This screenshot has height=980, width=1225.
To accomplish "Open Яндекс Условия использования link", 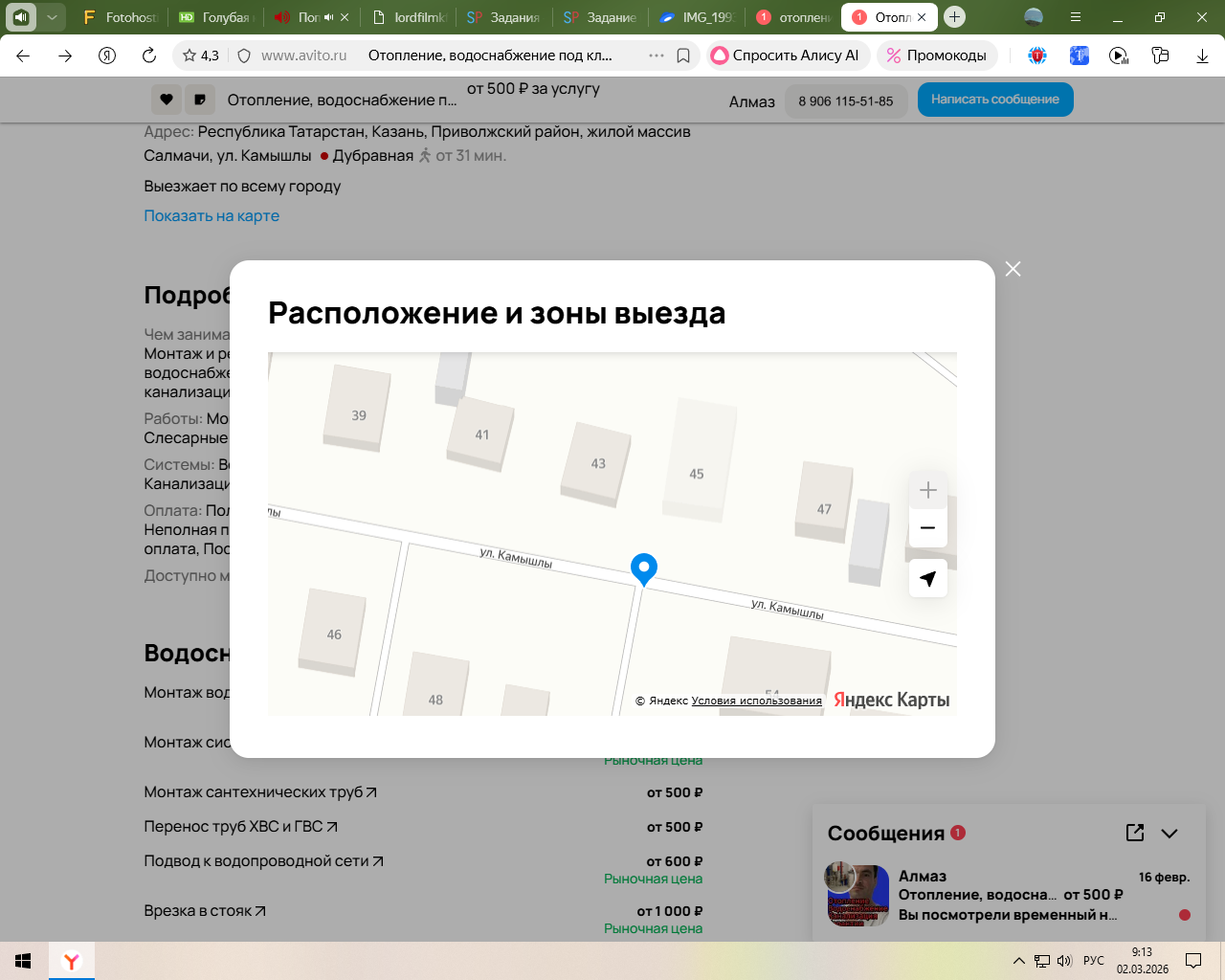I will [x=756, y=701].
